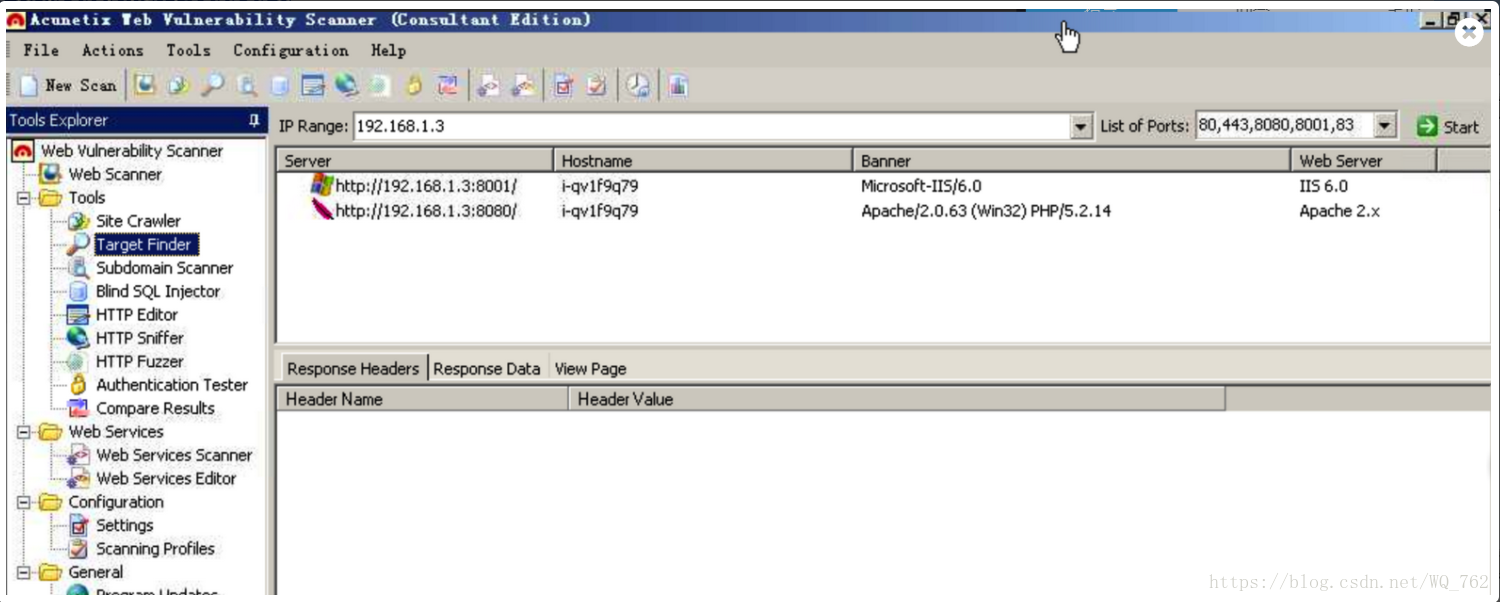The image size is (1500, 602).
Task: Select Web Services Editor in the tree
Action: coord(166,478)
